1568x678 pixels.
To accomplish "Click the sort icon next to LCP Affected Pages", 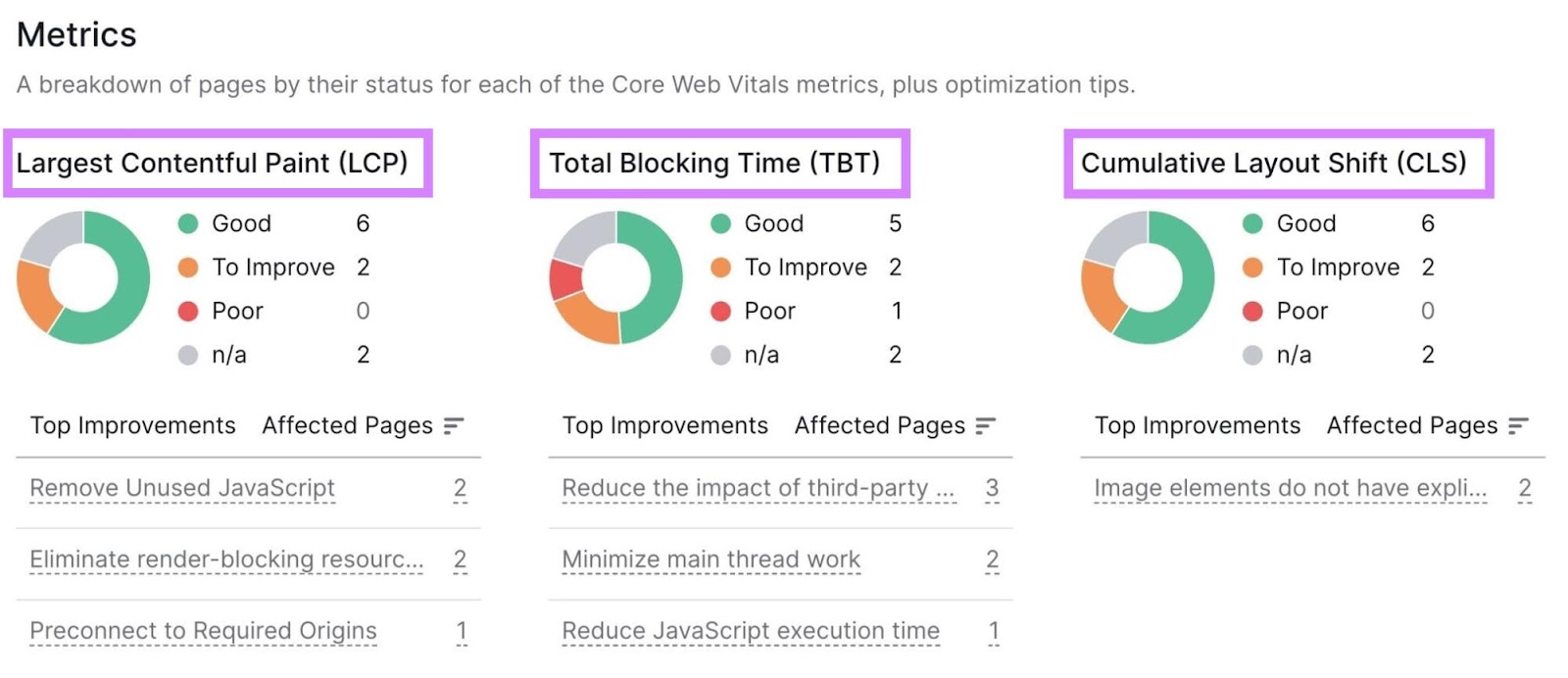I will (455, 425).
